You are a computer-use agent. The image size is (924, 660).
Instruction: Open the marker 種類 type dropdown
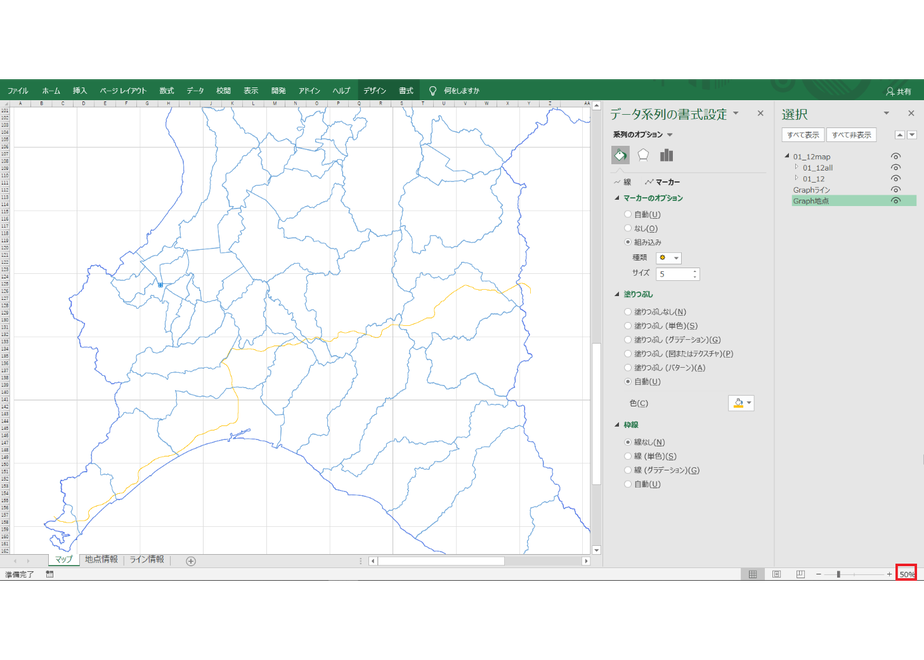coord(669,258)
